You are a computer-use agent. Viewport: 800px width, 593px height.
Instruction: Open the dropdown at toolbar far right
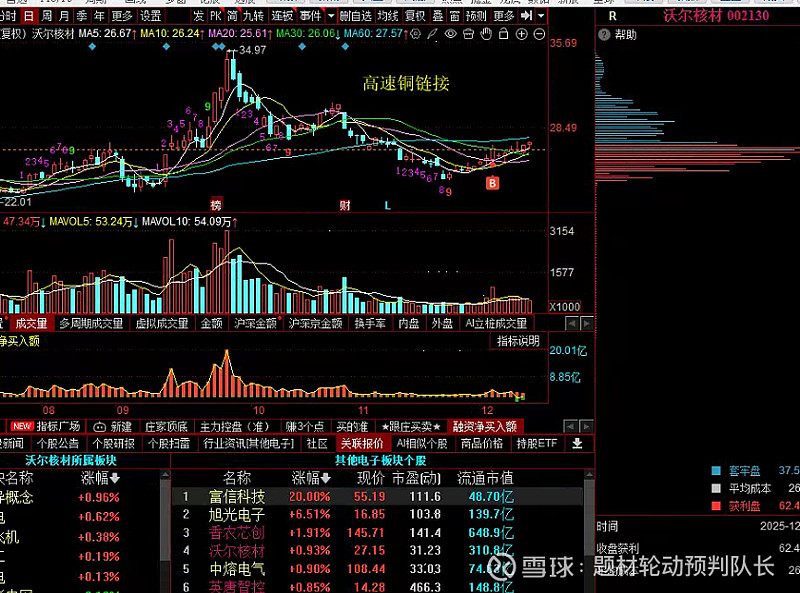[541, 16]
